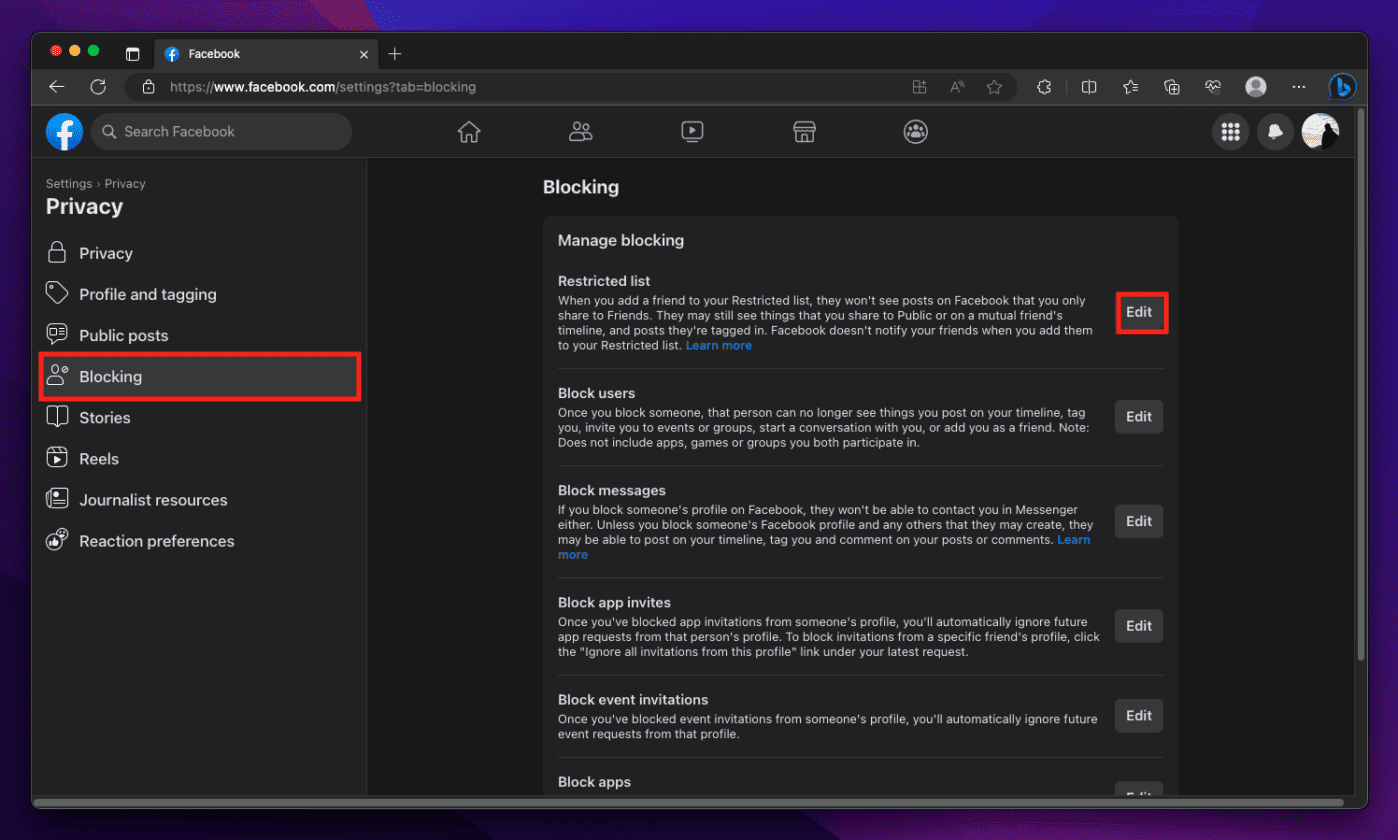Edit the Restricted list

pyautogui.click(x=1139, y=312)
